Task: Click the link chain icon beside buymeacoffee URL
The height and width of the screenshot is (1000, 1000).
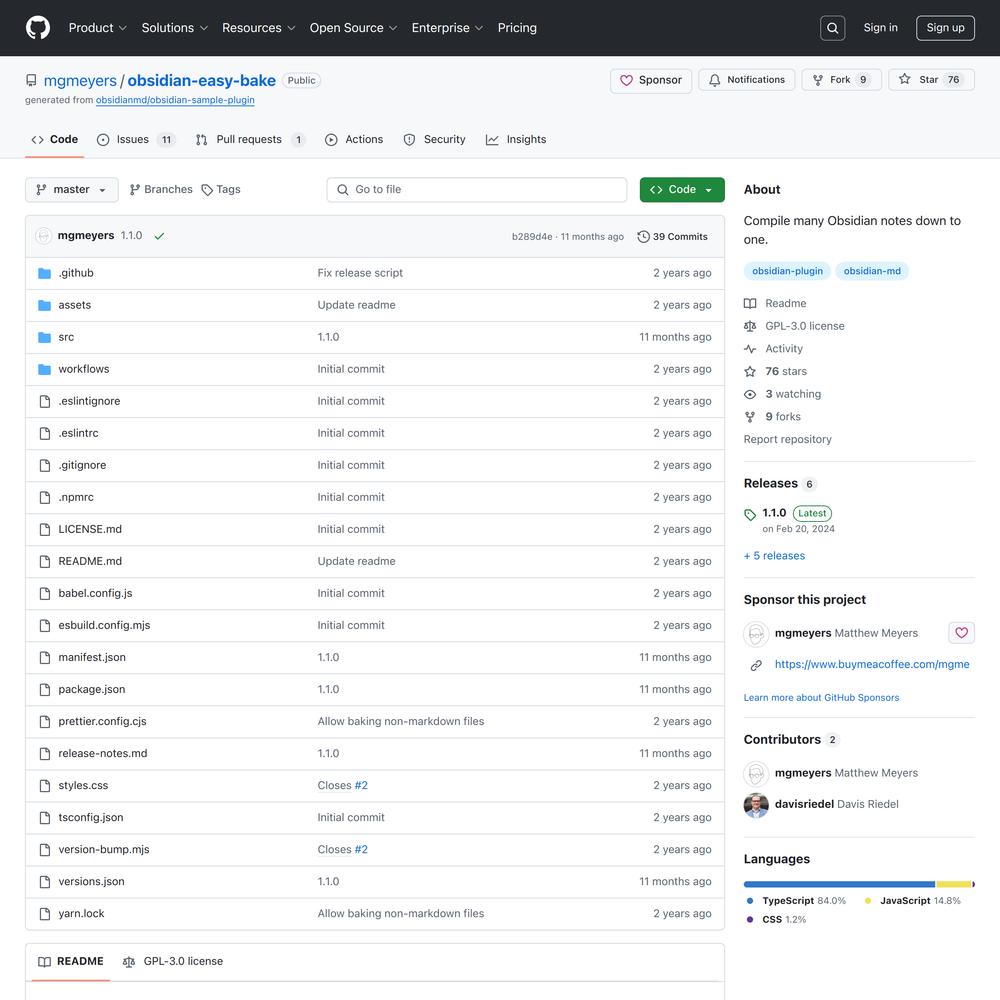Action: (x=756, y=665)
